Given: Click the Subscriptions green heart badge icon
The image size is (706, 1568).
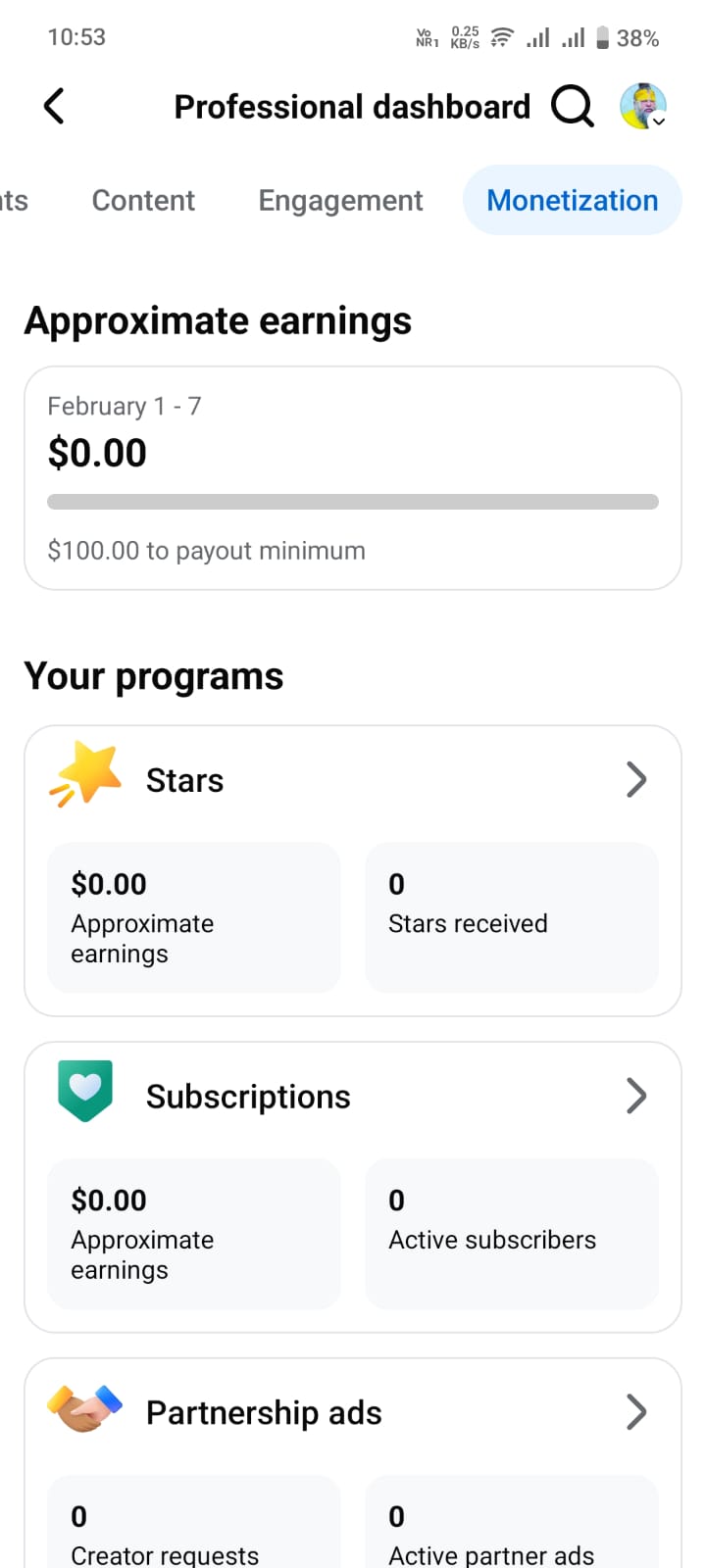Looking at the screenshot, I should pos(85,1091).
